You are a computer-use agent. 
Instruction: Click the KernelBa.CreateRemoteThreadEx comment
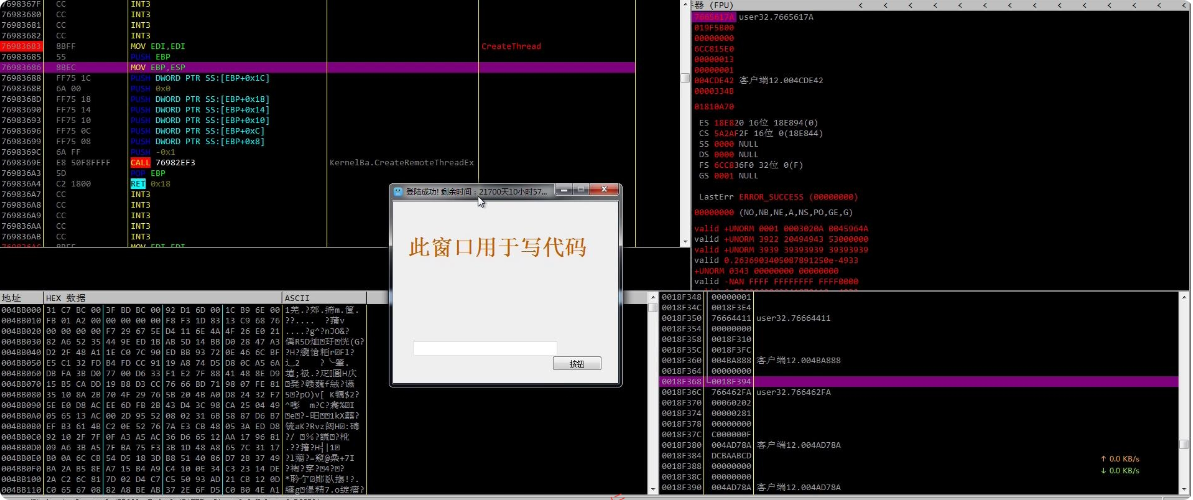[401, 163]
